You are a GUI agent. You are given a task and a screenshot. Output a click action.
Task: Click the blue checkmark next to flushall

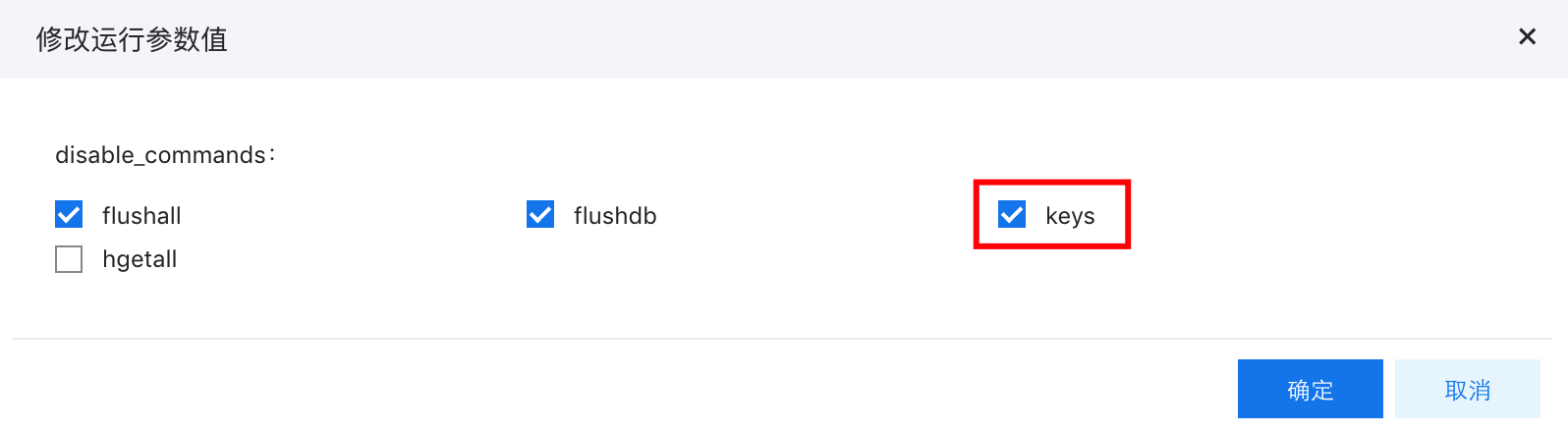coord(69,214)
